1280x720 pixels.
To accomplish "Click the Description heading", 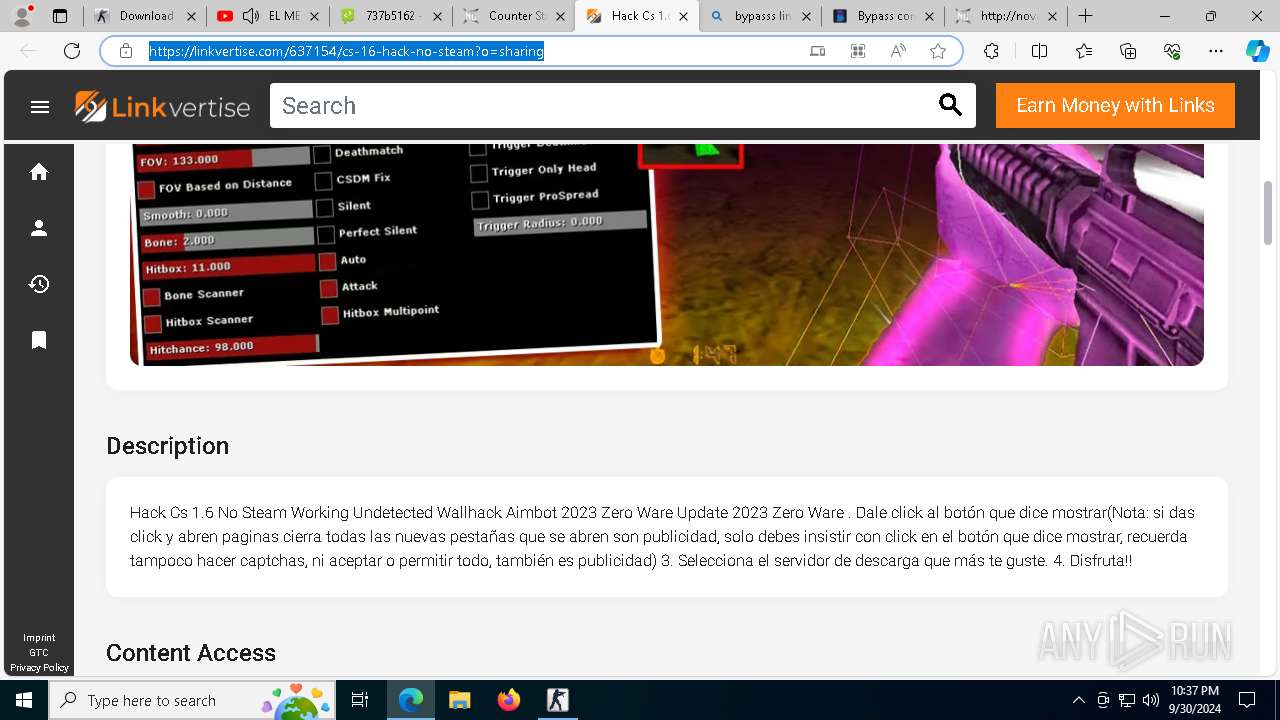I will click(x=167, y=446).
